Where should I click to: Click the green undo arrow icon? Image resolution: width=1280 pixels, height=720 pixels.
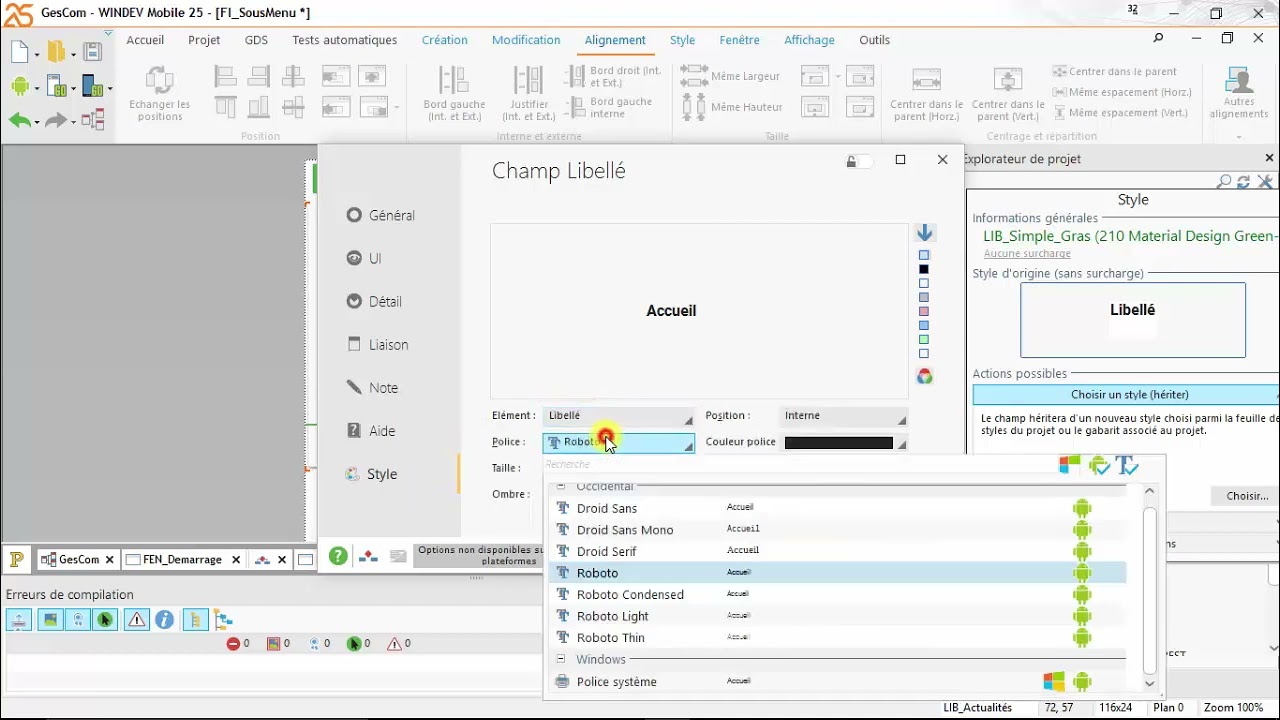(20, 121)
